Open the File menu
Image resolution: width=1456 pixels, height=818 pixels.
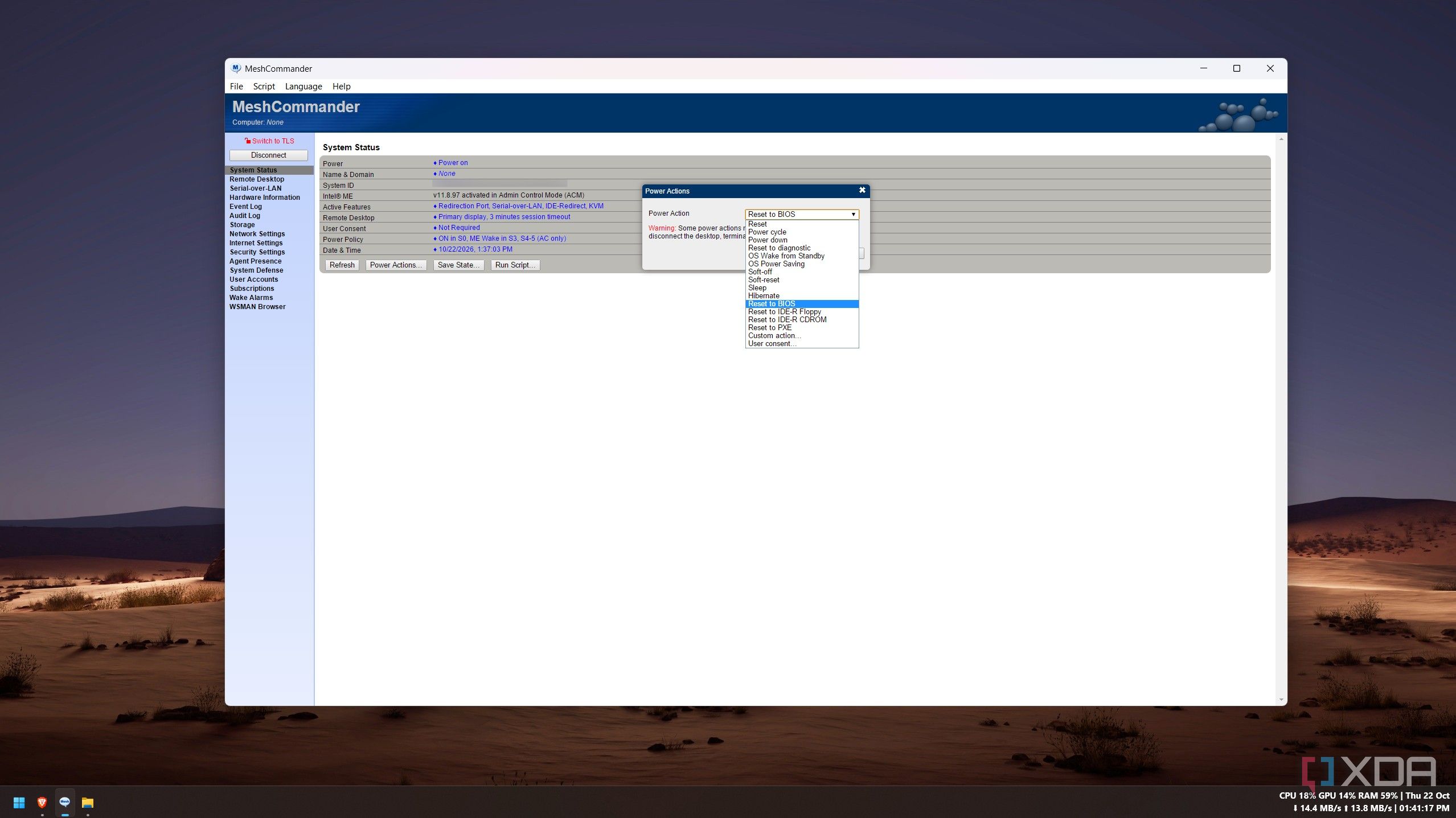tap(236, 86)
